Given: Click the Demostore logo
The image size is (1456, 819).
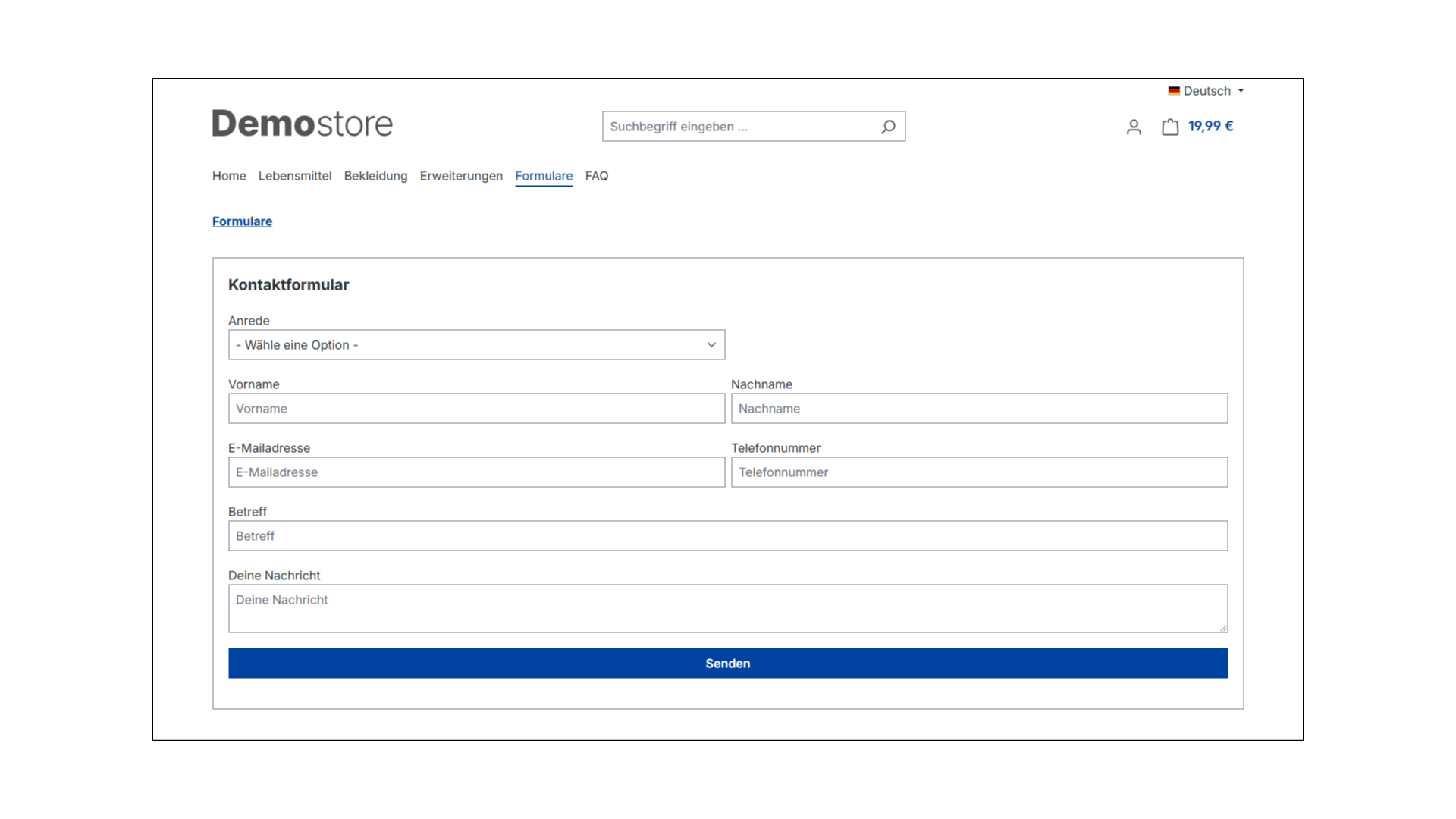Looking at the screenshot, I should (303, 124).
